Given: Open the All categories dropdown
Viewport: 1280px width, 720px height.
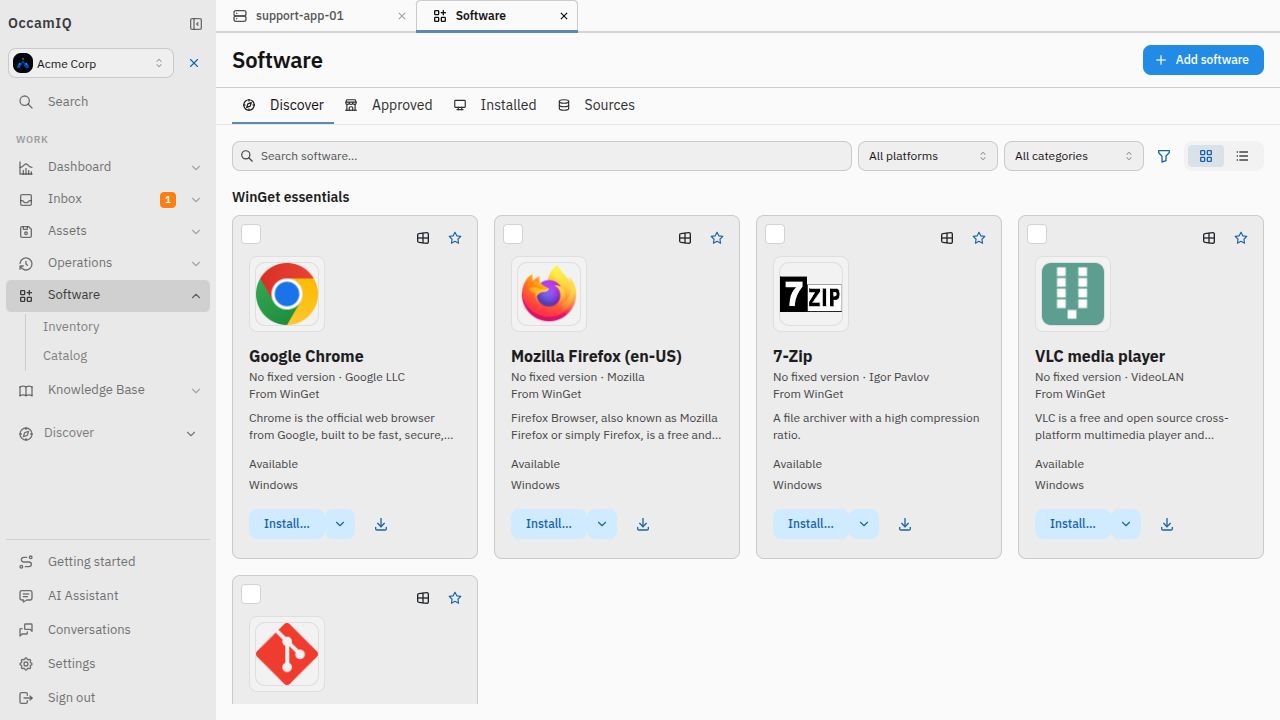Looking at the screenshot, I should (1074, 156).
